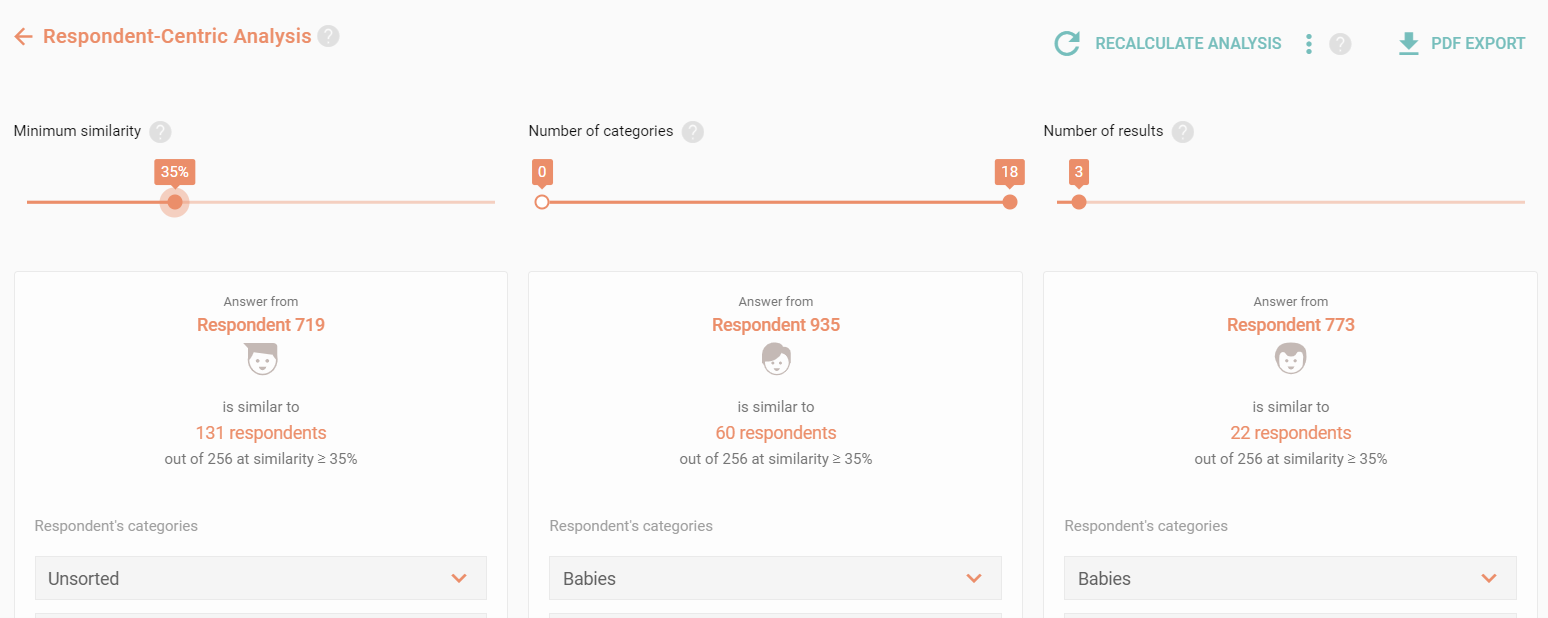This screenshot has height=618, width=1548.
Task: Click Respondent 719 avatar icon
Action: (261, 358)
